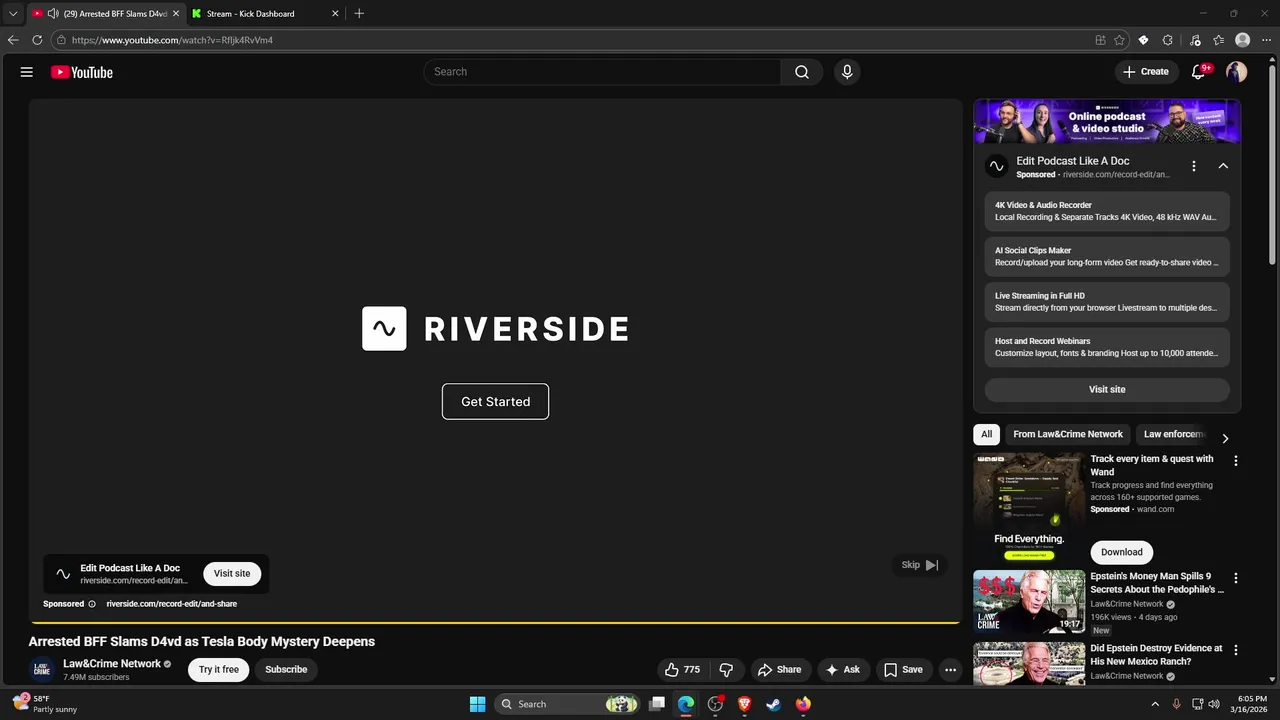Open Brave browser from taskbar
Screen dimensions: 1280x720
[x=744, y=704]
